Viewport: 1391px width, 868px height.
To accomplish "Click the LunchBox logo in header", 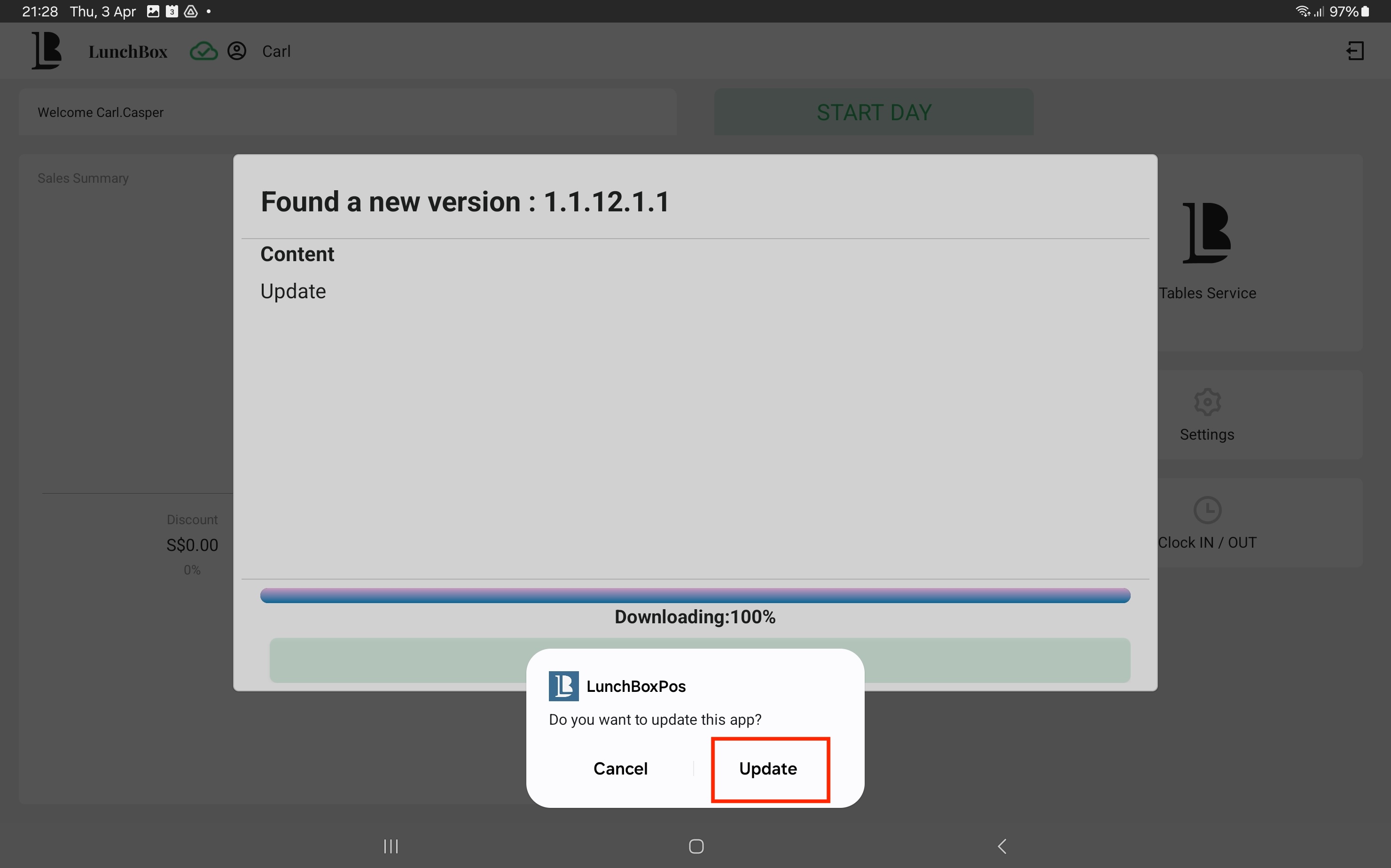I will (47, 51).
